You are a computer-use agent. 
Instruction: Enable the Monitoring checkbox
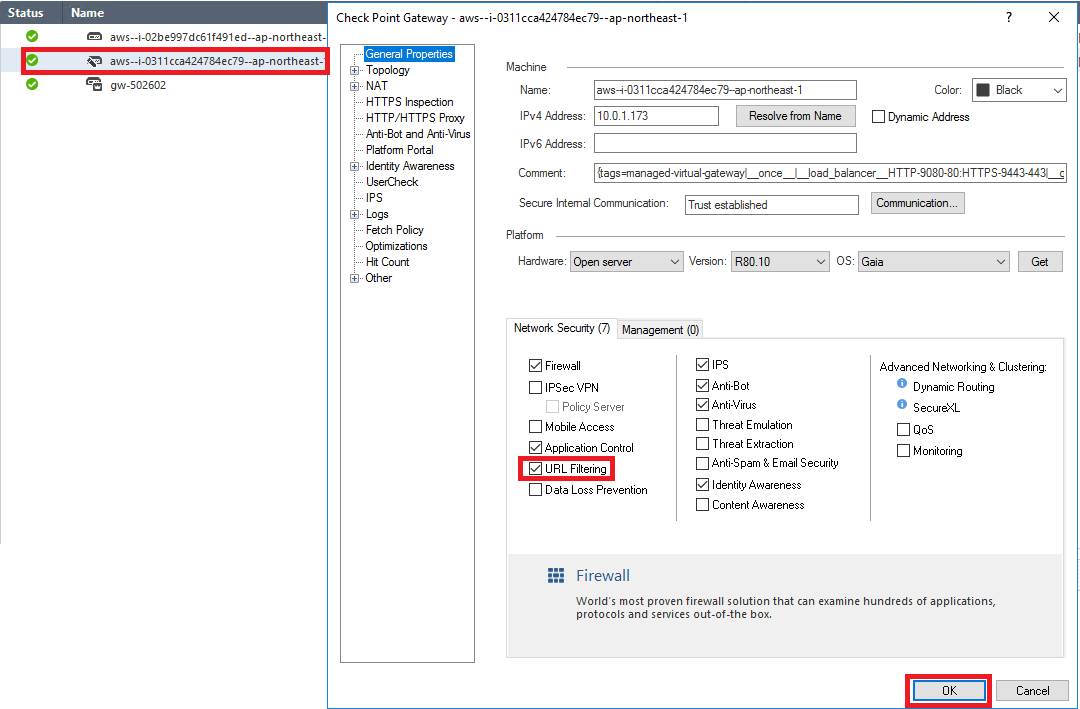click(904, 451)
